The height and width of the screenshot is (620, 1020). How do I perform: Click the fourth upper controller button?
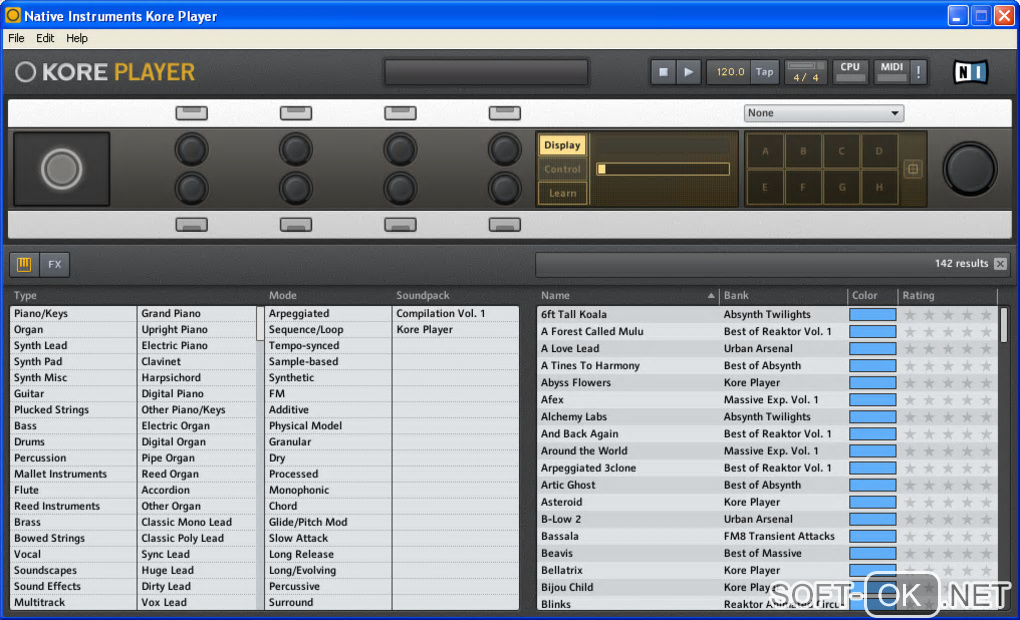point(505,113)
